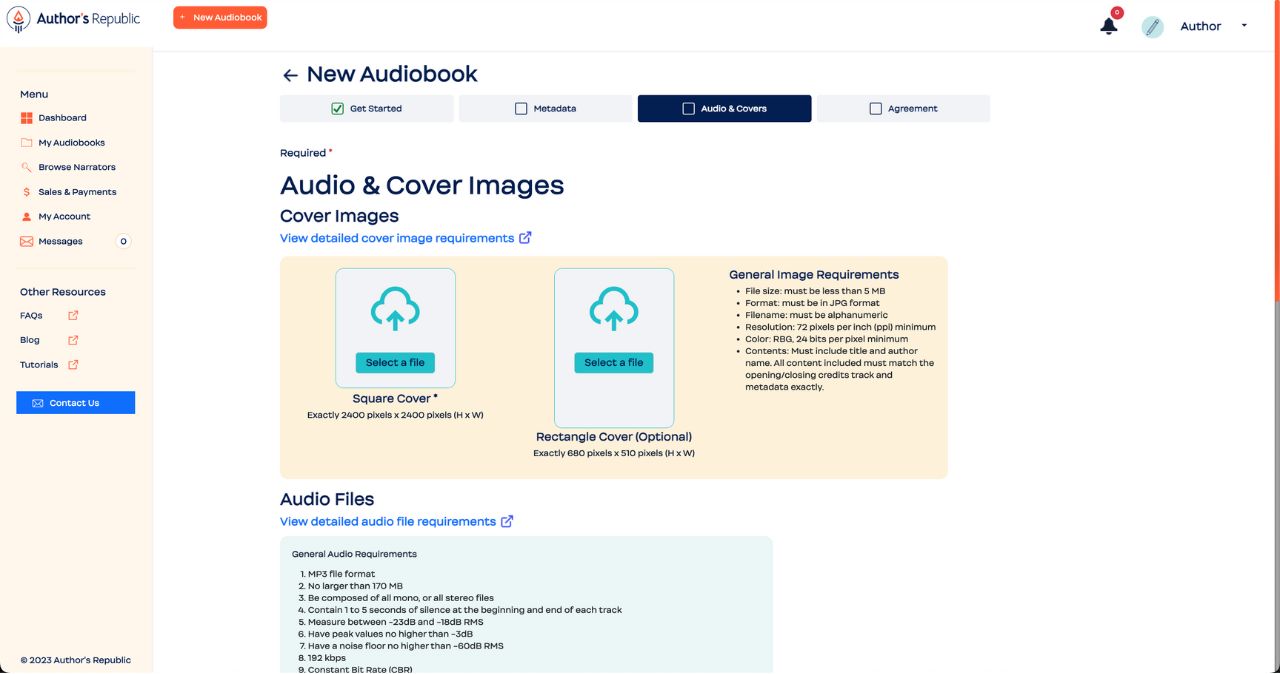Switch to the Audio & Covers tab
Screen dimensions: 1280x674
pos(724,109)
